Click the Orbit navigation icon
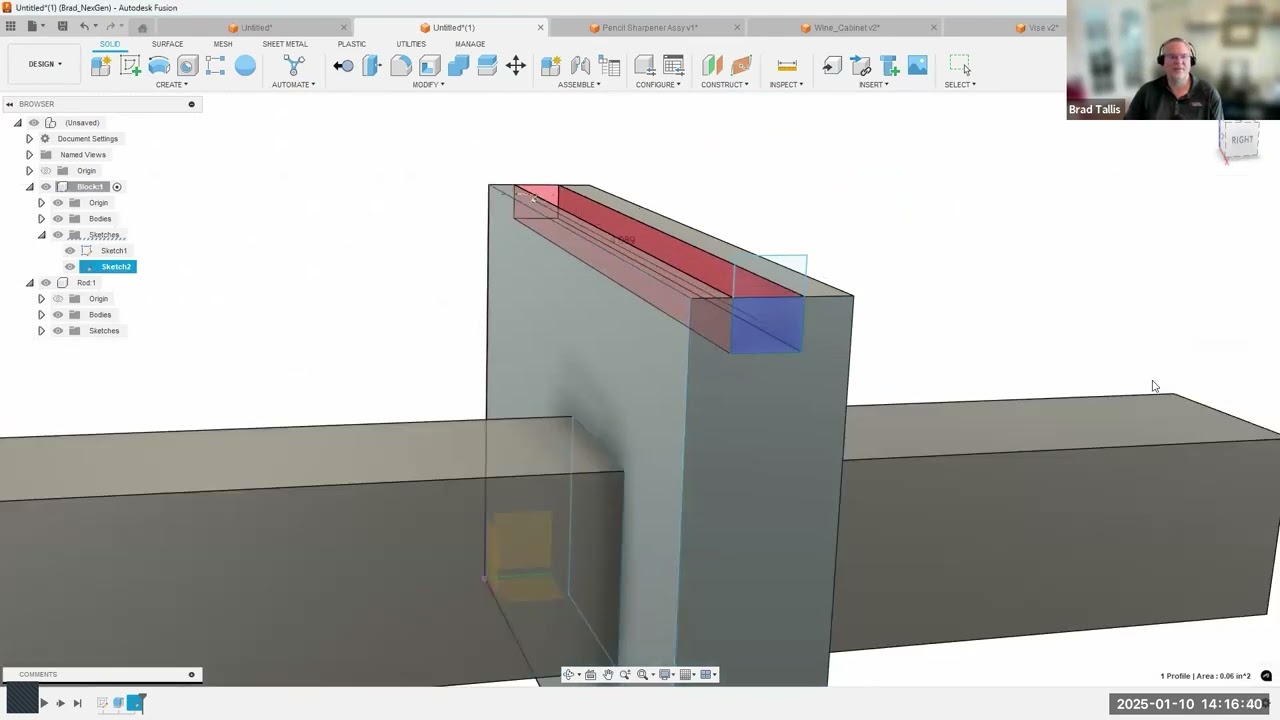 [568, 675]
